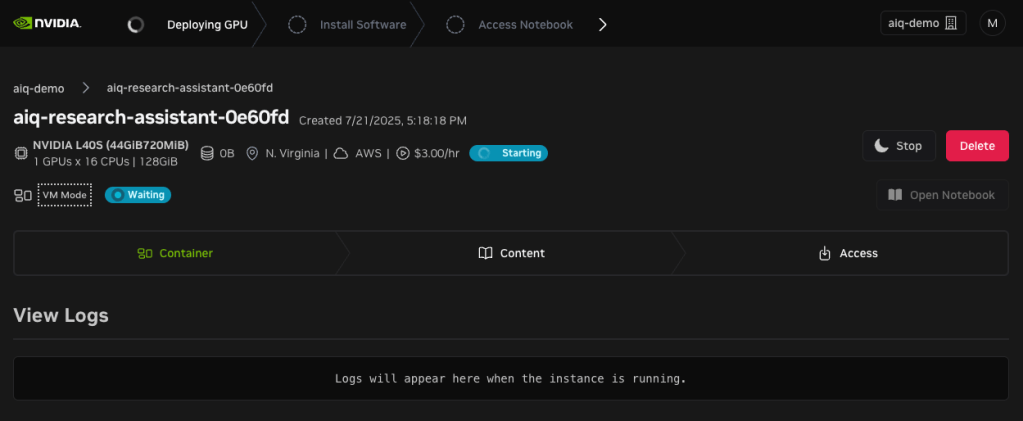Viewport: 1023px width, 421px height.
Task: Click the AWS cloud icon
Action: 341,153
